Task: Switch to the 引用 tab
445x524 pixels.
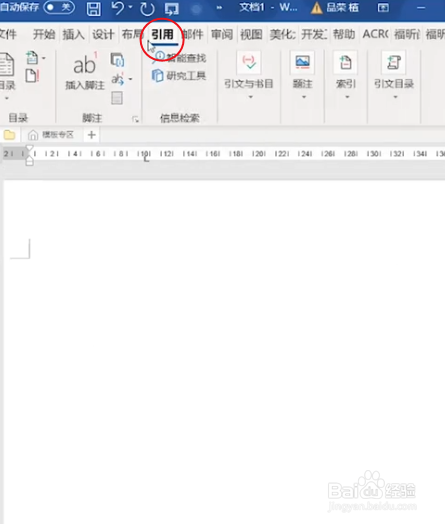Action: pos(162,34)
